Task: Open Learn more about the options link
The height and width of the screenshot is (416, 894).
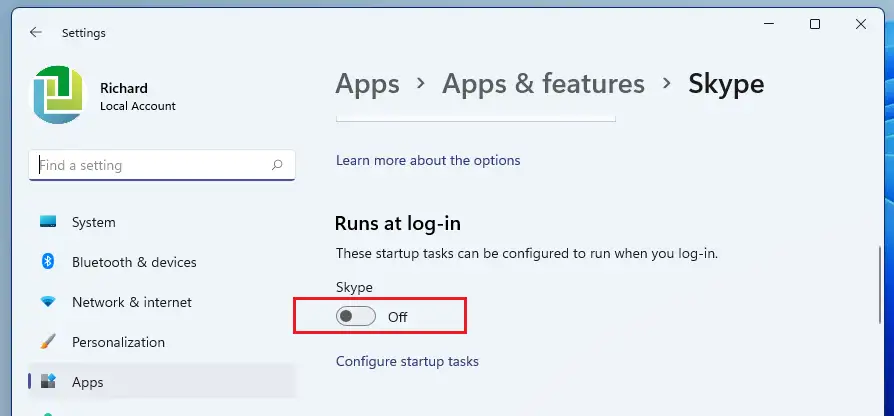Action: pyautogui.click(x=428, y=160)
